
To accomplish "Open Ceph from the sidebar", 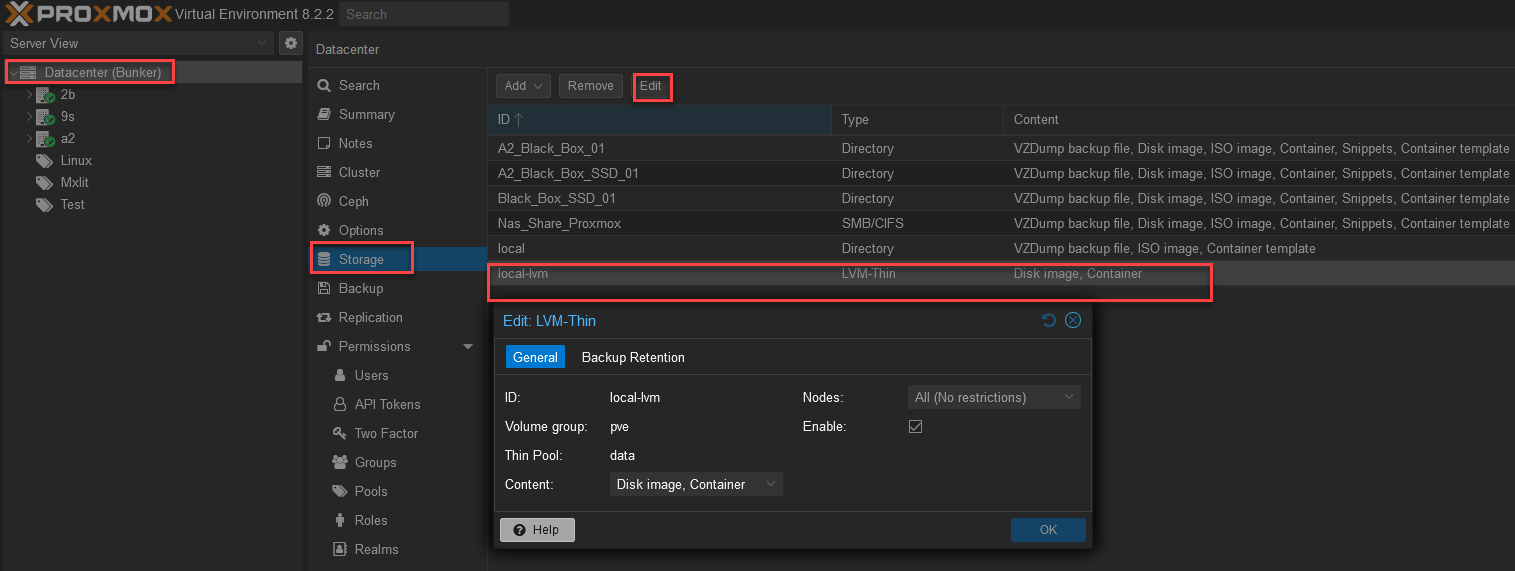I will point(353,201).
